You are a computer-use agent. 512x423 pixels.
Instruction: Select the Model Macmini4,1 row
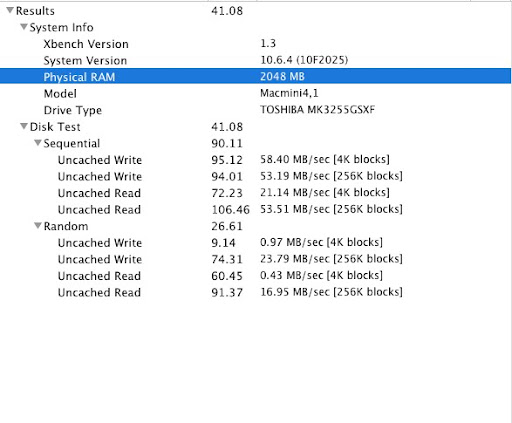click(x=255, y=93)
